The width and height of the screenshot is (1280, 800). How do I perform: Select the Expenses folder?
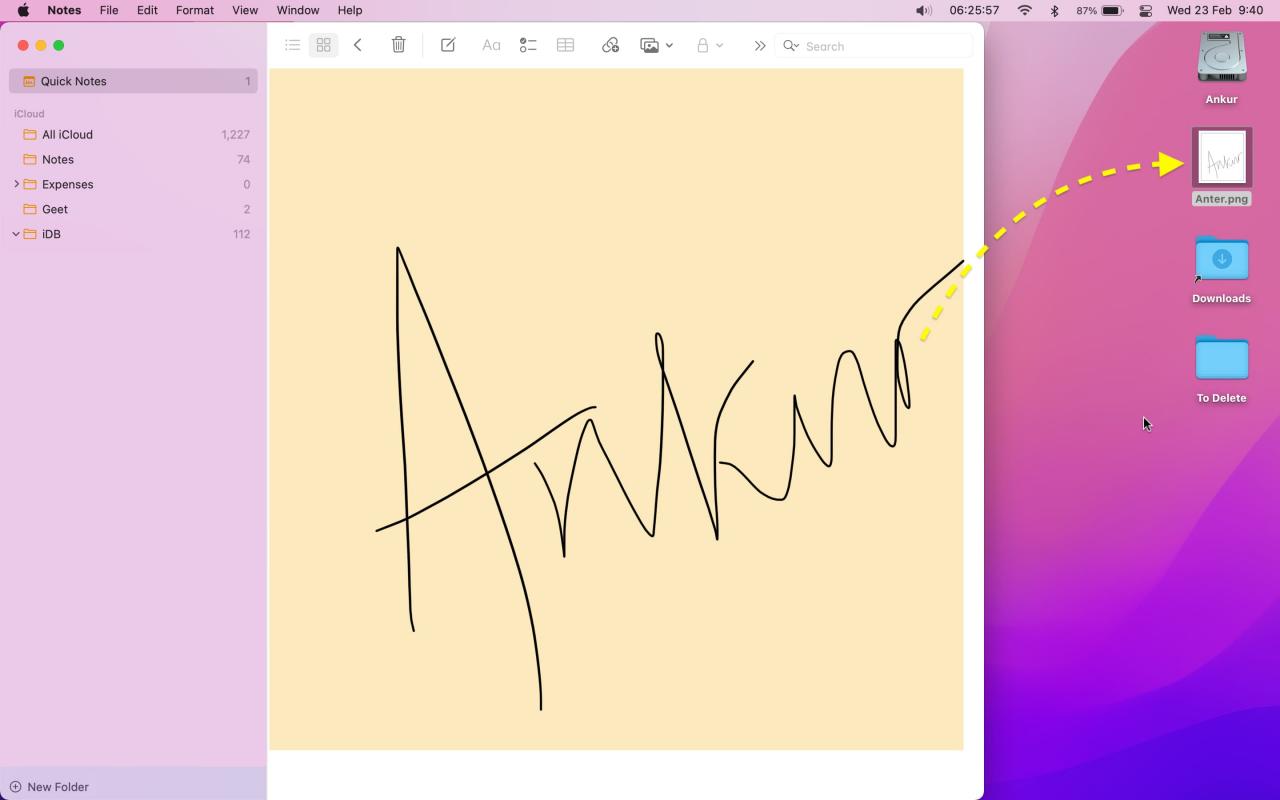(x=133, y=184)
